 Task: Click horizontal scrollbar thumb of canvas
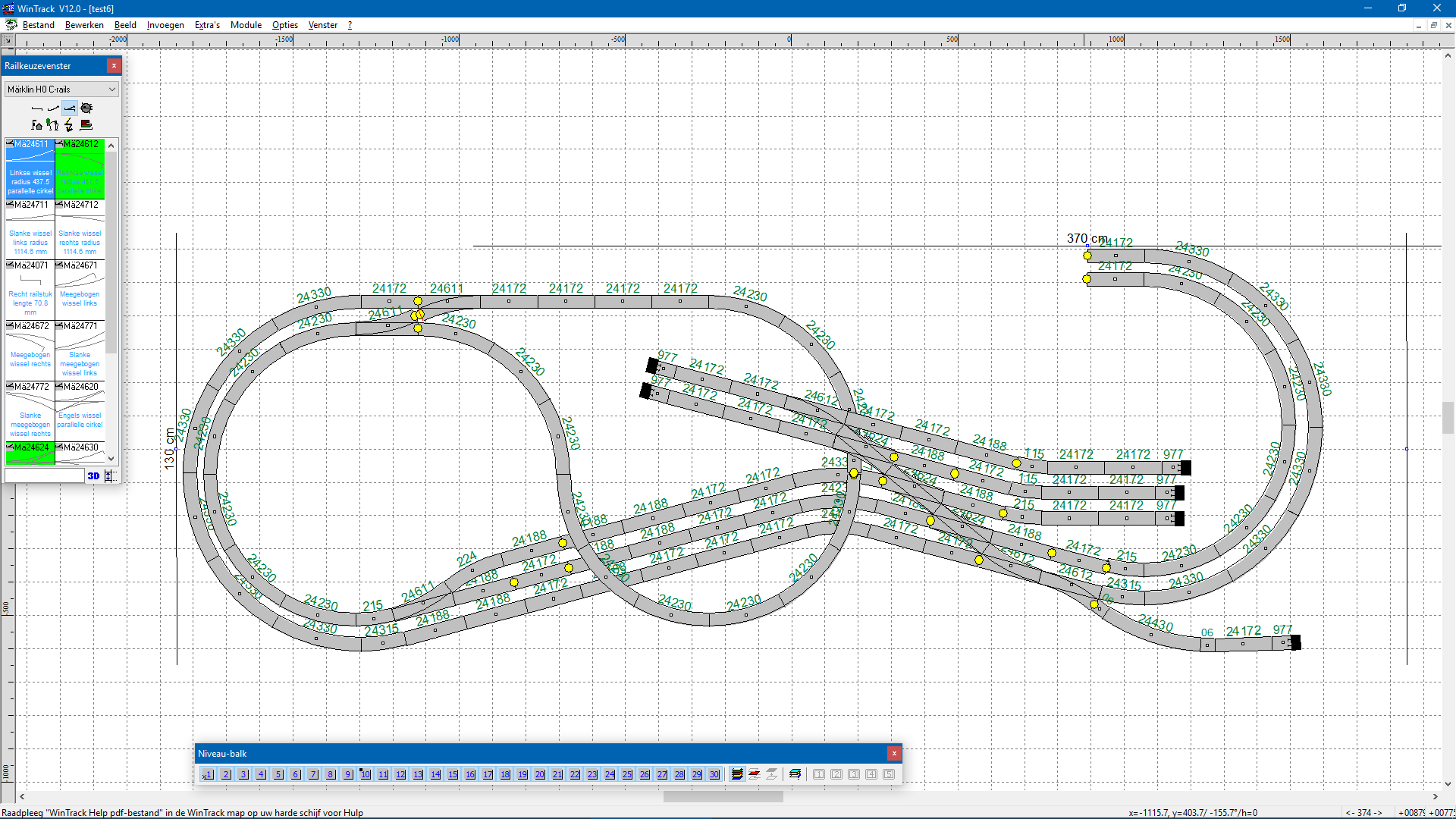coord(723,796)
